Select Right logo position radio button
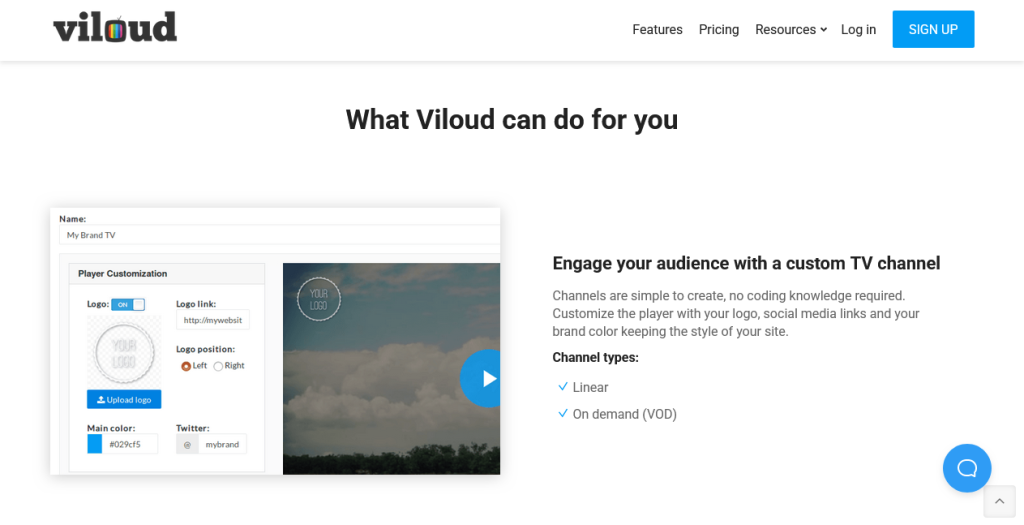Screen dimensions: 1024x525 (x=218, y=366)
